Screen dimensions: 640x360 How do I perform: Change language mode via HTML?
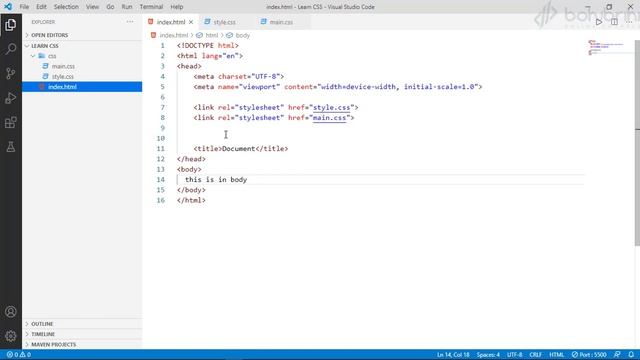556,355
